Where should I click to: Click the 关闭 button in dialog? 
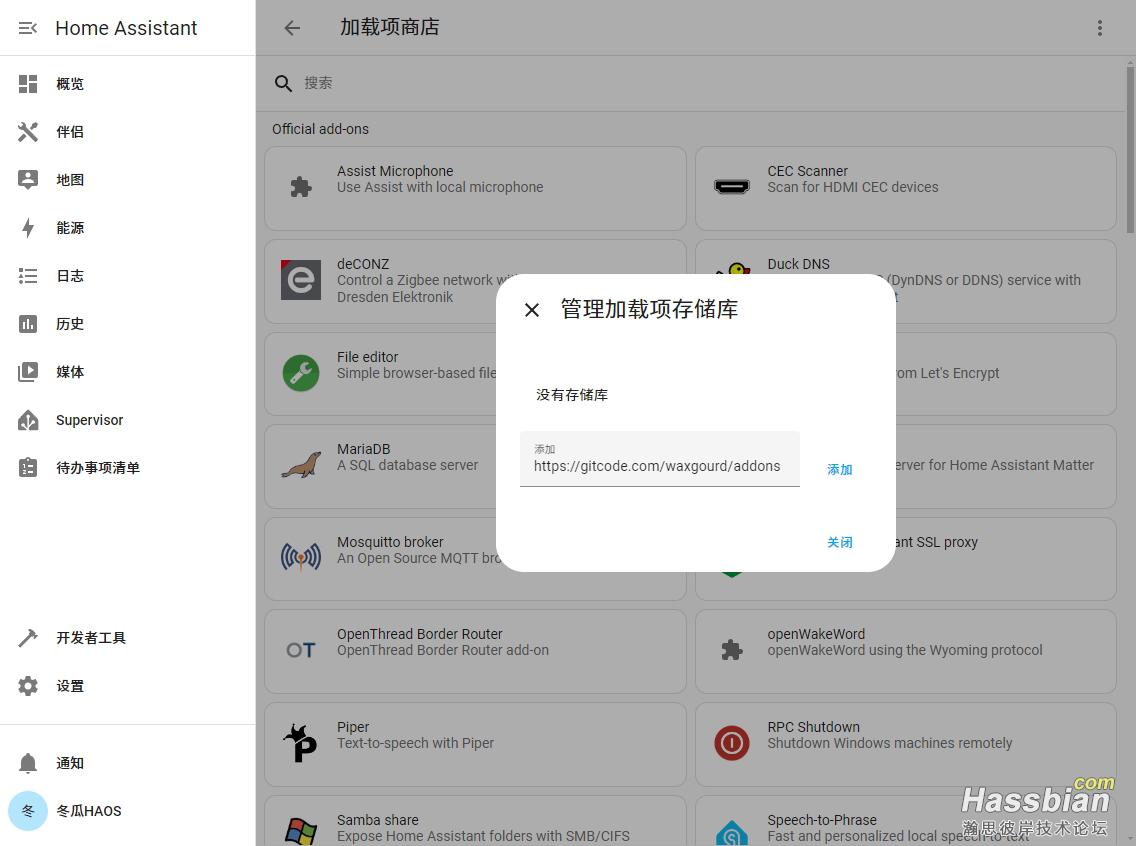click(840, 543)
